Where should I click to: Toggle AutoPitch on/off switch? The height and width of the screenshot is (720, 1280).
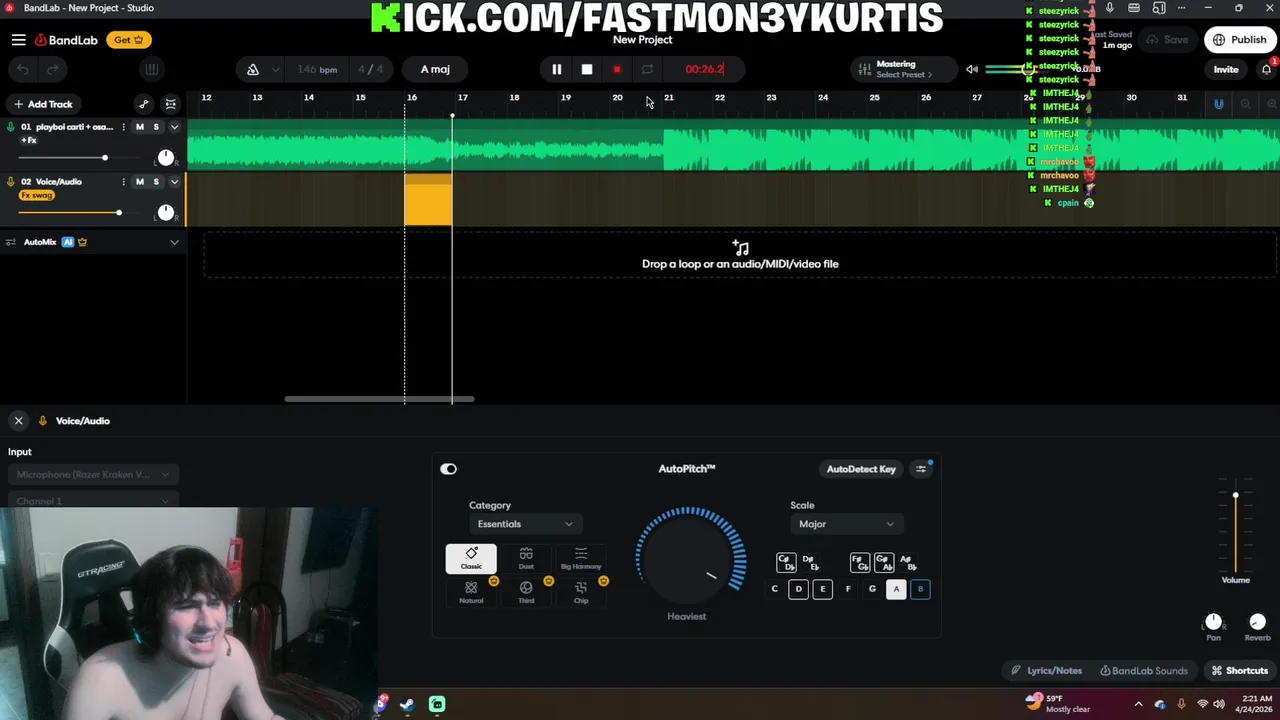pos(448,469)
